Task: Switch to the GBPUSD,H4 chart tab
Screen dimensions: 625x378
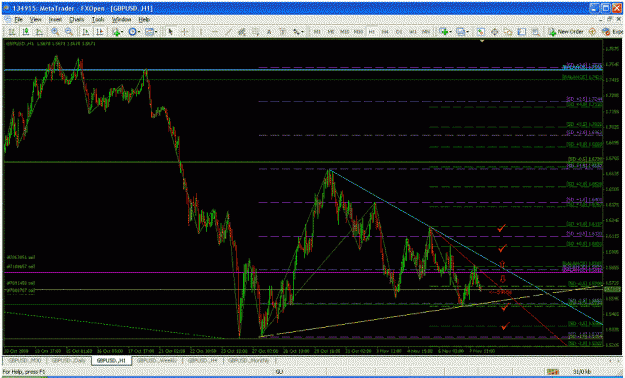Action: tap(202, 361)
